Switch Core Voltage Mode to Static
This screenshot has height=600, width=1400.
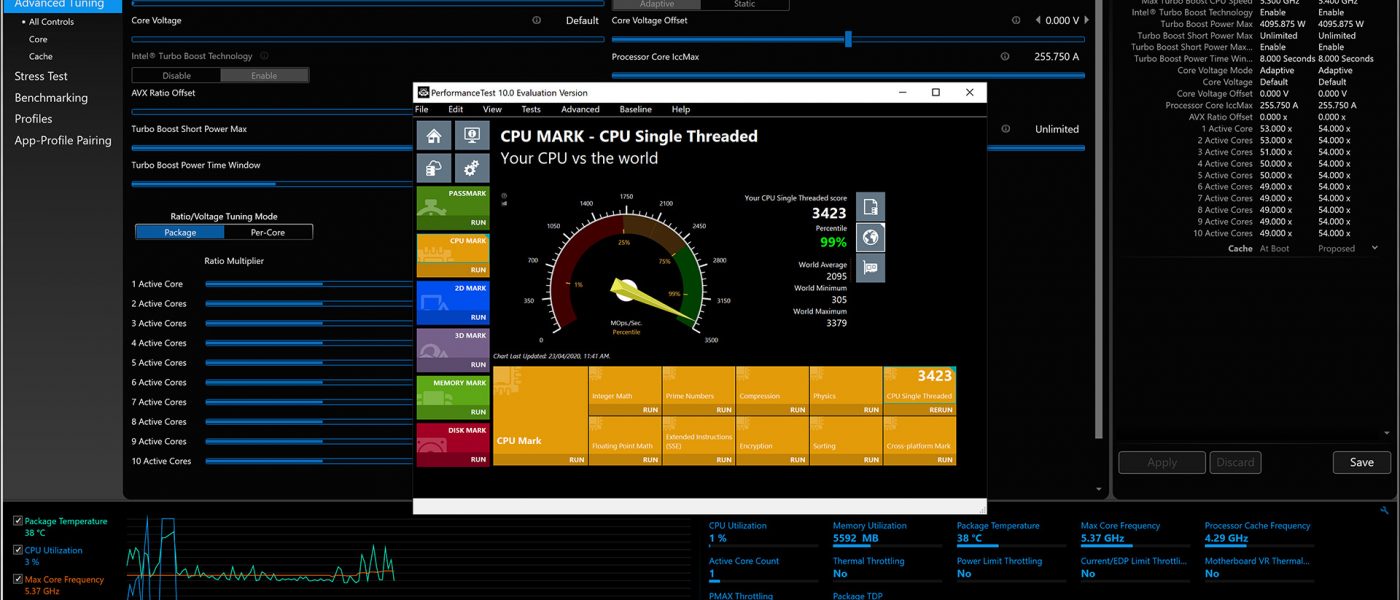(x=744, y=4)
